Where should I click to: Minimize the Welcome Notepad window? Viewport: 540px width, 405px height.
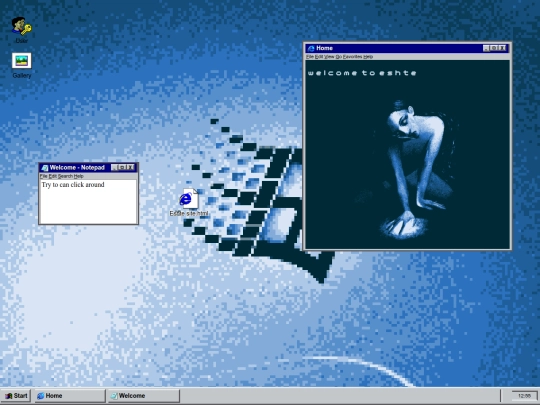click(x=114, y=168)
